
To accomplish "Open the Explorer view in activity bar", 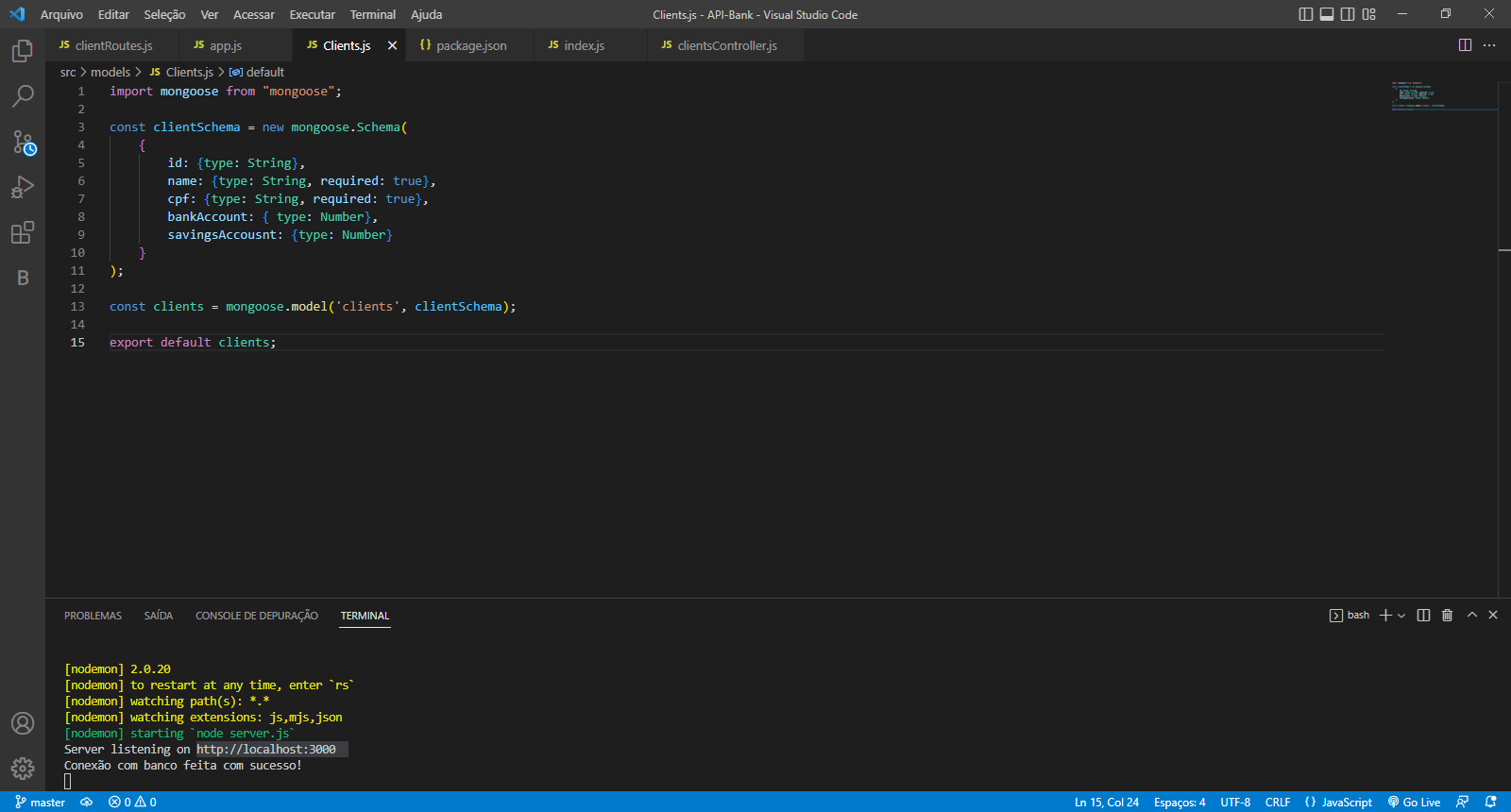I will 23,51.
